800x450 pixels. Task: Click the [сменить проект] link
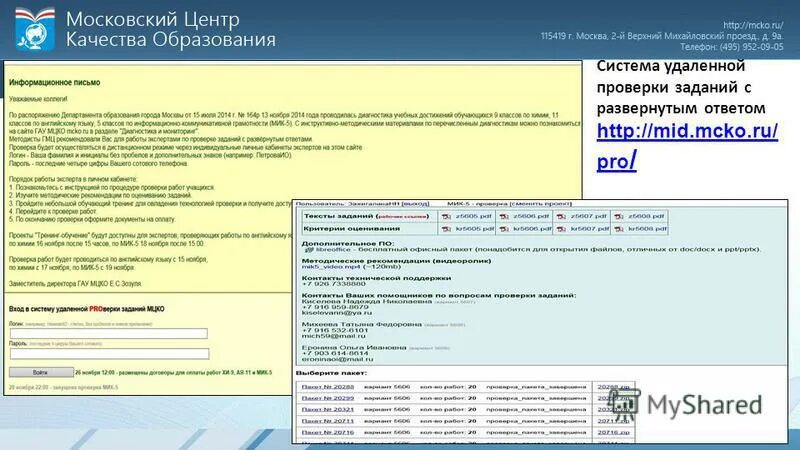pos(540,204)
